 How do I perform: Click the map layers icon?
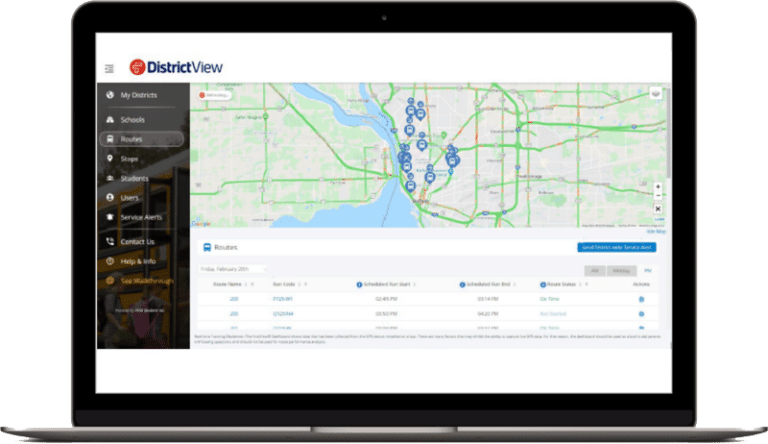click(x=656, y=94)
